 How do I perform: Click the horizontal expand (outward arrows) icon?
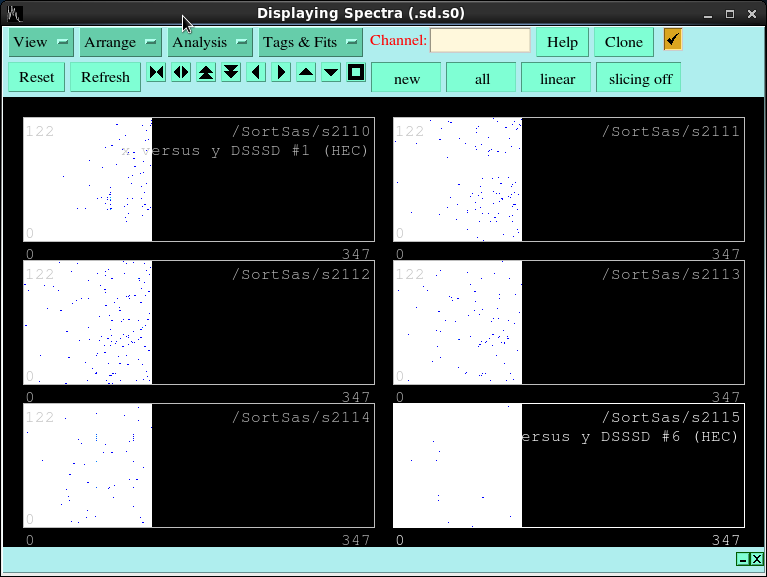[x=181, y=72]
